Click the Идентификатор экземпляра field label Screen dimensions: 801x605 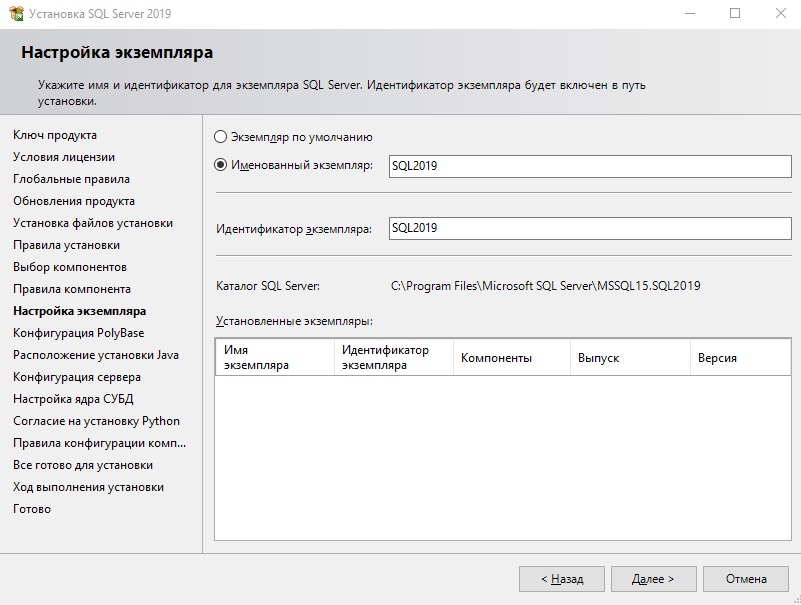click(294, 229)
